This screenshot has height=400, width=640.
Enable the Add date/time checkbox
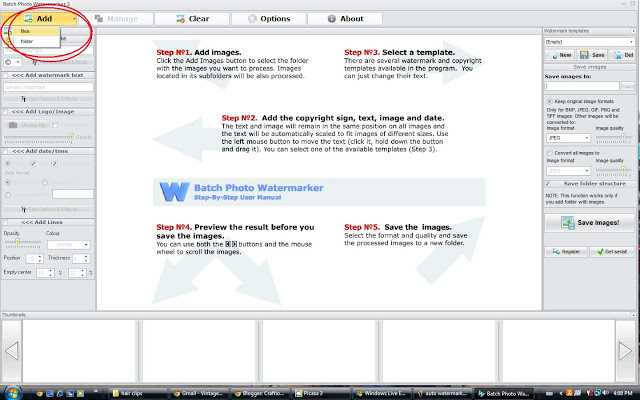[5, 151]
